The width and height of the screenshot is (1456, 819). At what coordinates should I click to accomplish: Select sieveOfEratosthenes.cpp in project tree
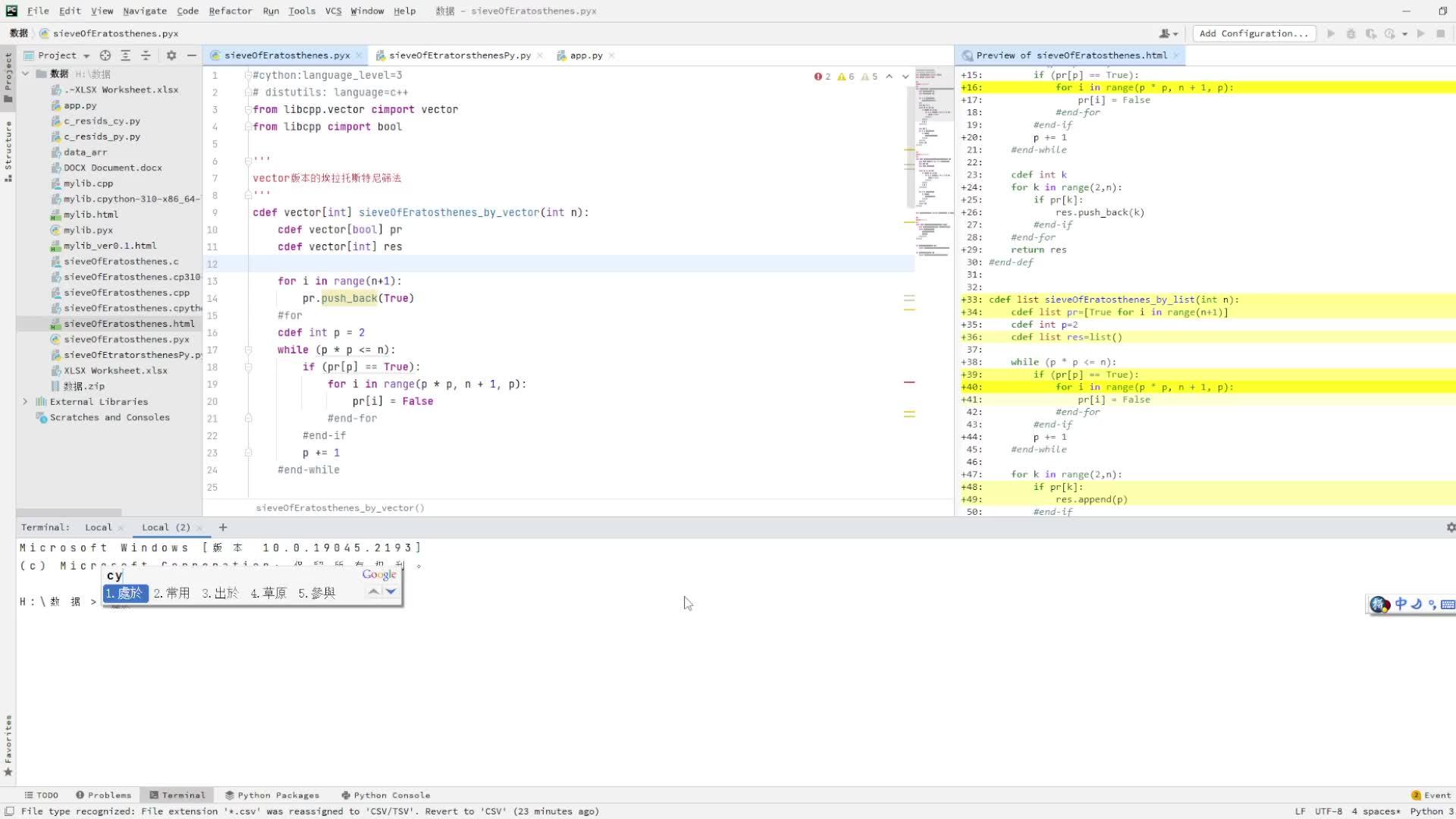(x=127, y=292)
